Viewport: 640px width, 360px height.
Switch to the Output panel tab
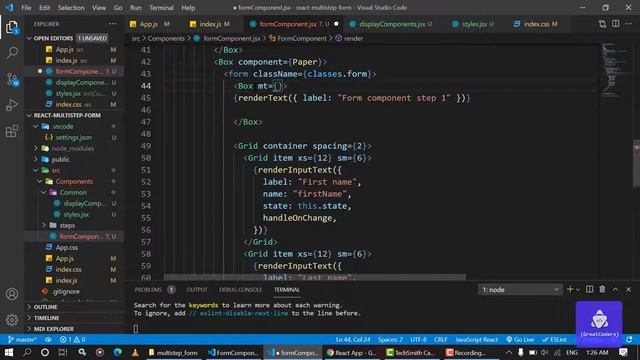[197, 289]
